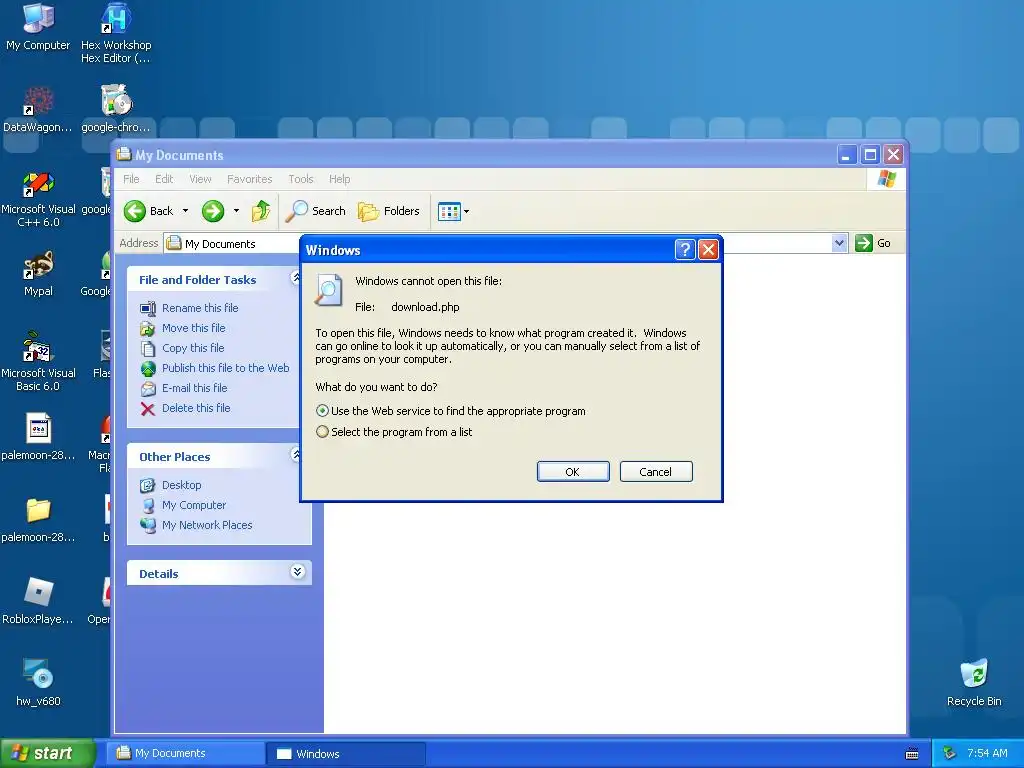1024x768 pixels.
Task: Click the green Go arrow button
Action: click(864, 243)
